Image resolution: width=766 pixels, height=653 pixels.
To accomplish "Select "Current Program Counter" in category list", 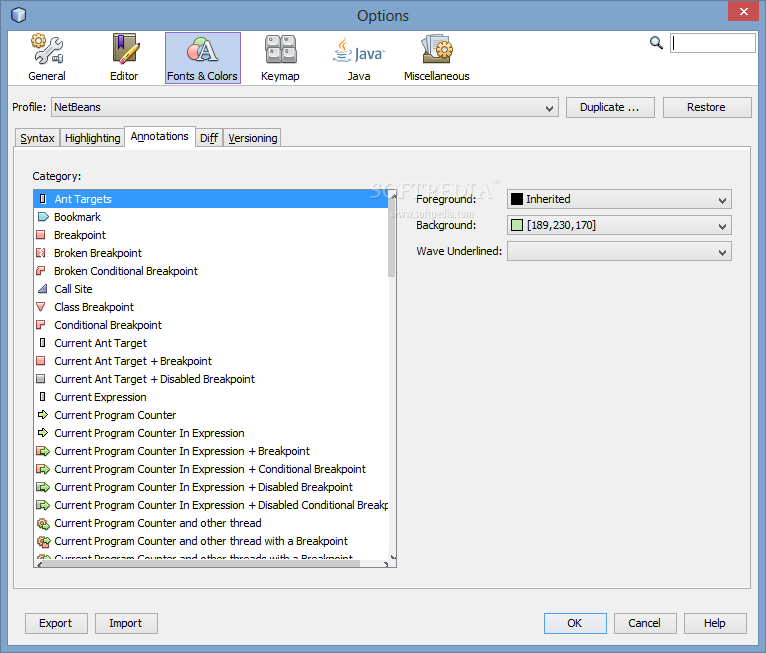I will [211, 415].
